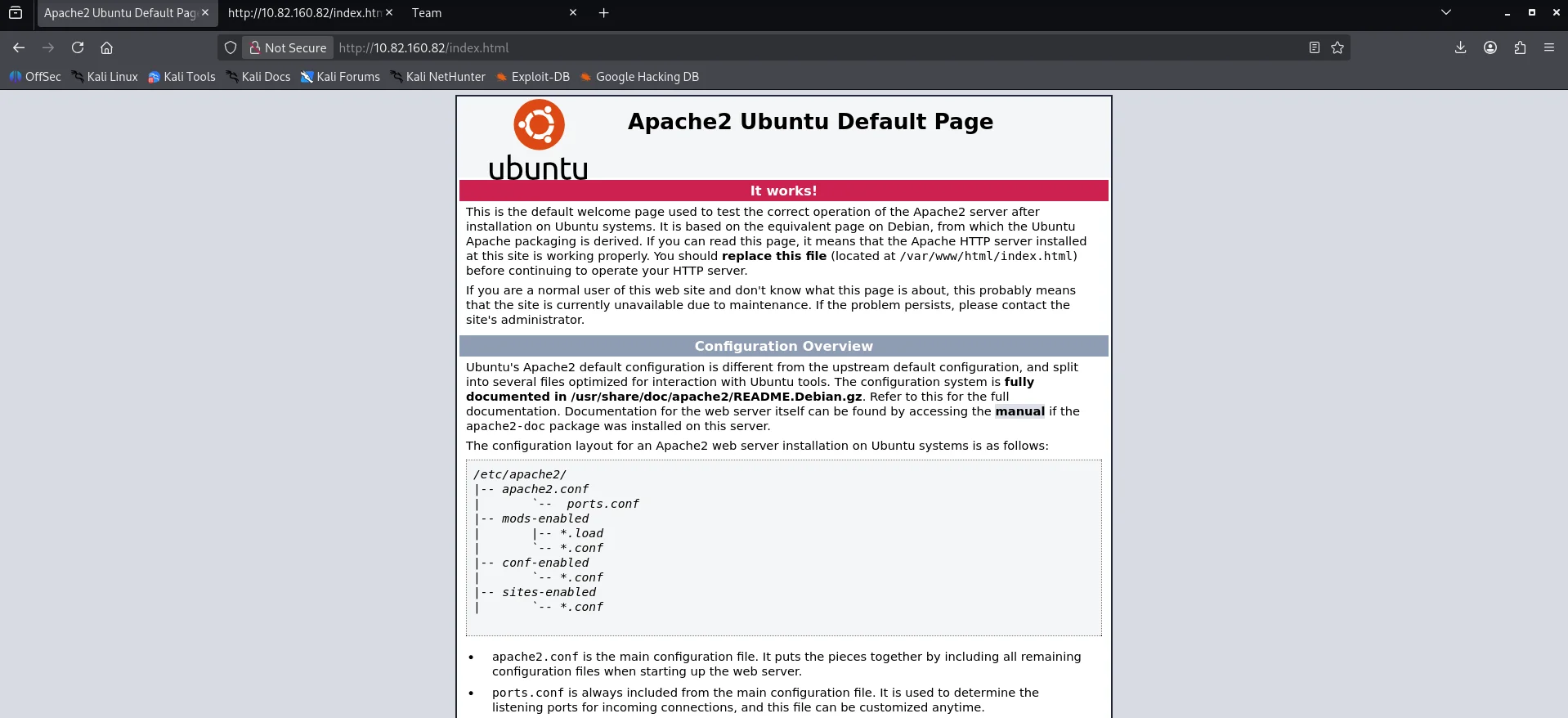The image size is (1568, 718).
Task: Open the extensions puzzle icon
Action: coord(1520,47)
